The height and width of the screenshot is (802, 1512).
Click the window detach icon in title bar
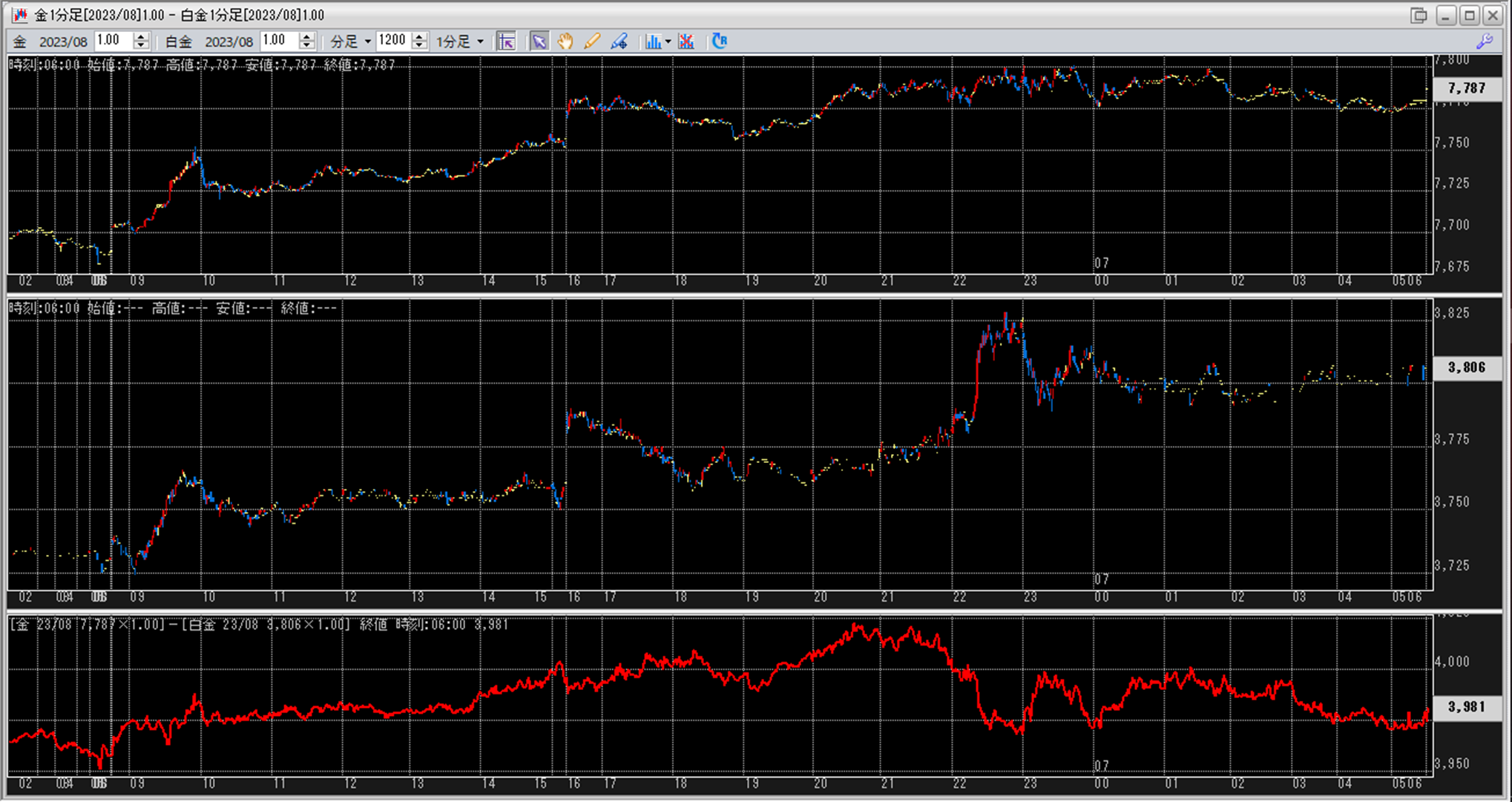1419,15
